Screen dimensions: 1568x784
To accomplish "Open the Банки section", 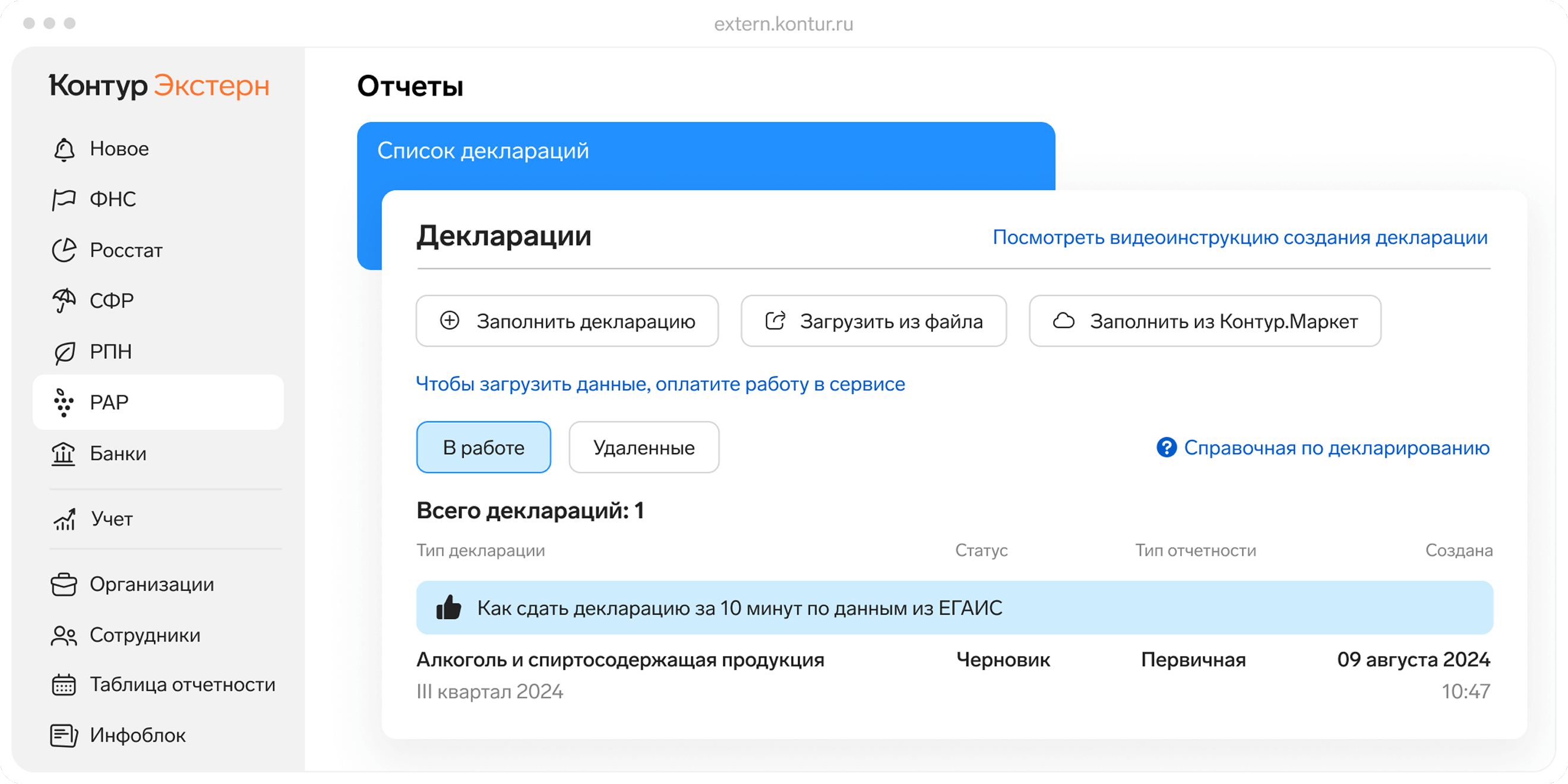I will tap(118, 454).
